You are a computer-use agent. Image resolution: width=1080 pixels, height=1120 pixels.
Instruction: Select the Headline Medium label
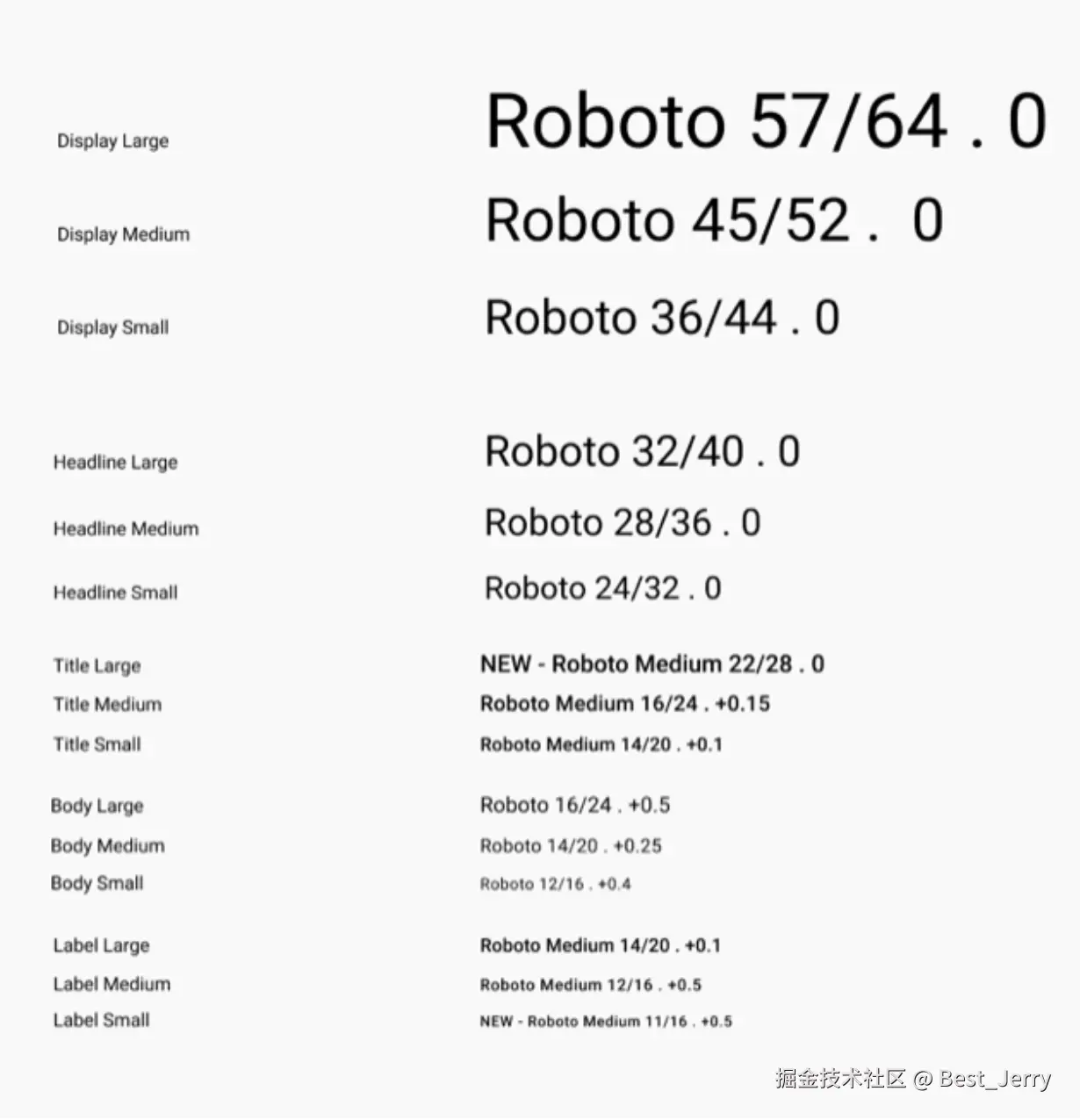pyautogui.click(x=126, y=528)
